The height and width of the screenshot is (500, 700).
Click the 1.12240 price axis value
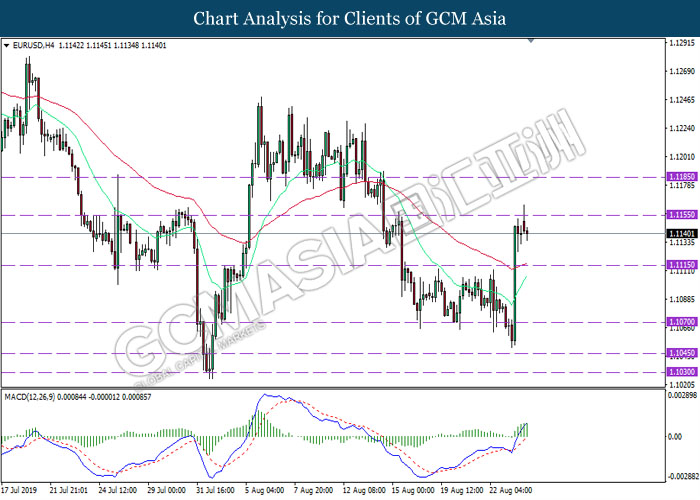click(682, 129)
